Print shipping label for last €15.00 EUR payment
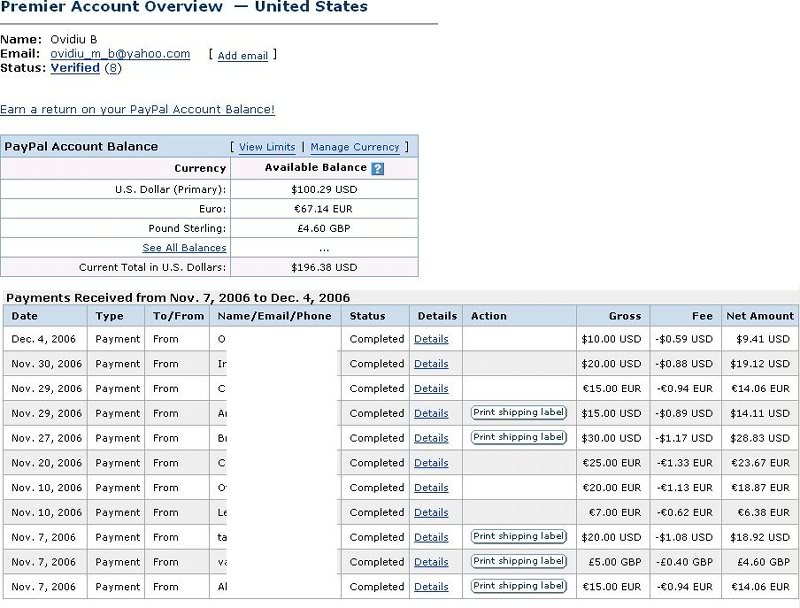 pyautogui.click(x=518, y=586)
